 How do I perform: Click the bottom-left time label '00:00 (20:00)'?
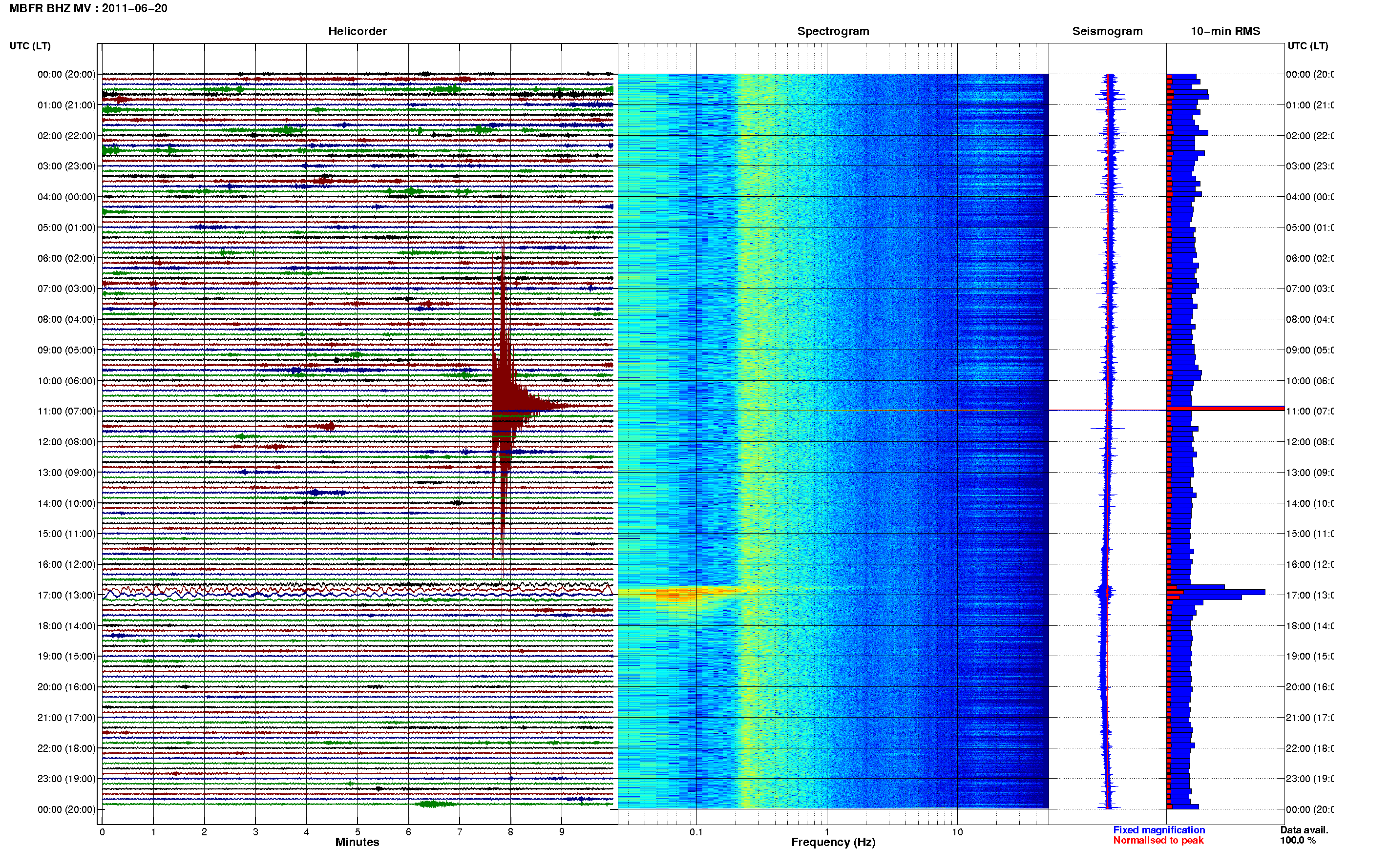[66, 809]
